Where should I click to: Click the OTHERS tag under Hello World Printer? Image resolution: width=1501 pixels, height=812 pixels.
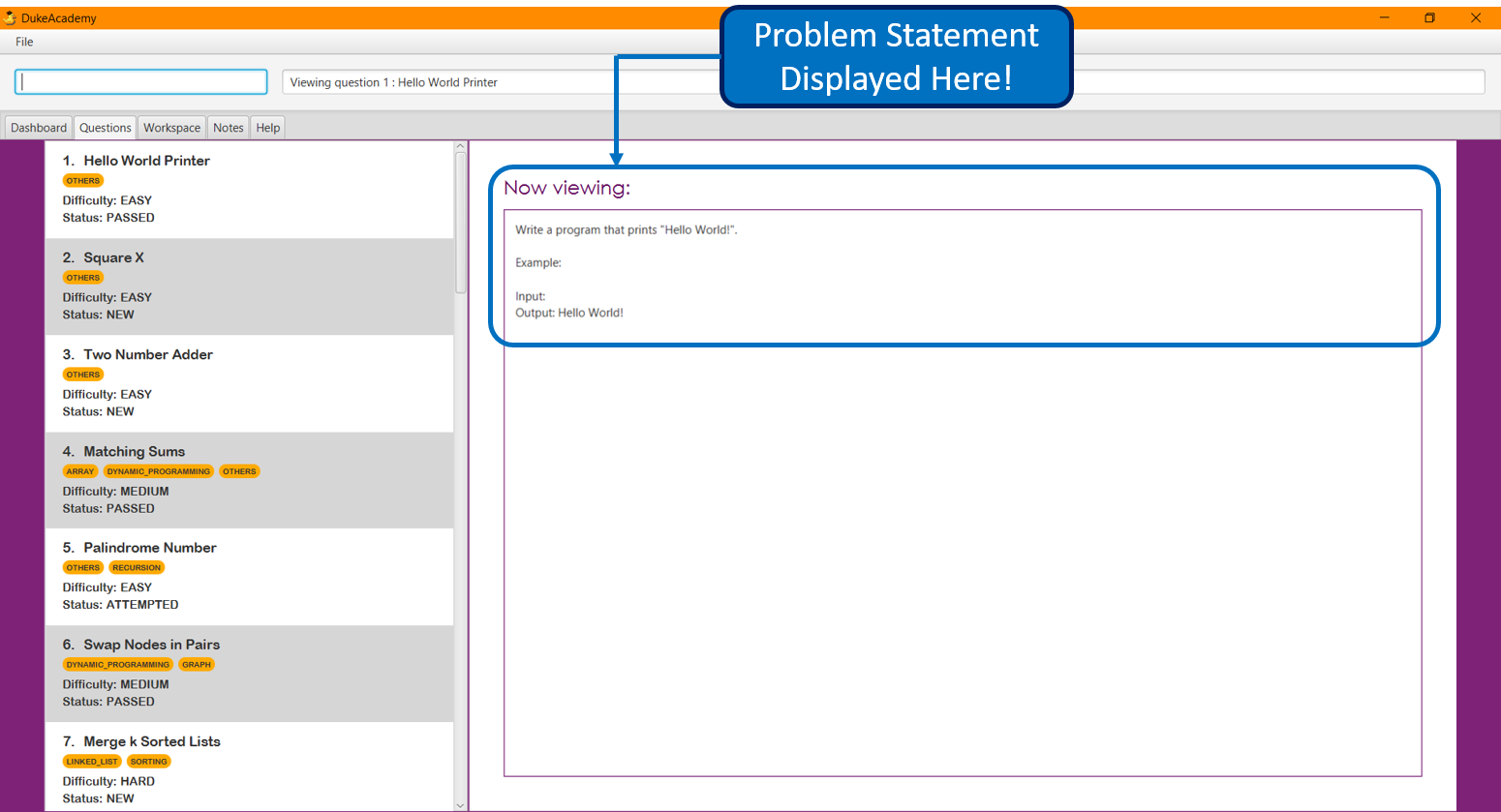(83, 181)
